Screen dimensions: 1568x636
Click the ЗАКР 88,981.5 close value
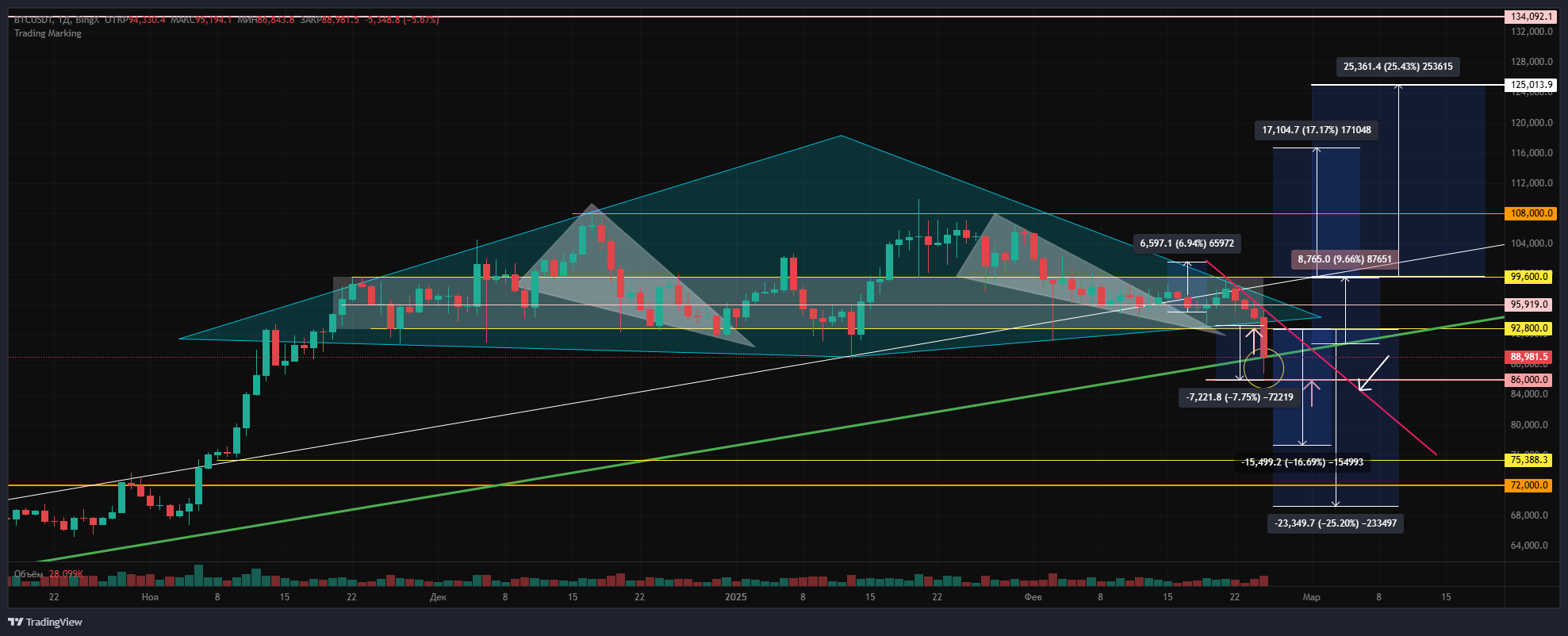pos(329,20)
